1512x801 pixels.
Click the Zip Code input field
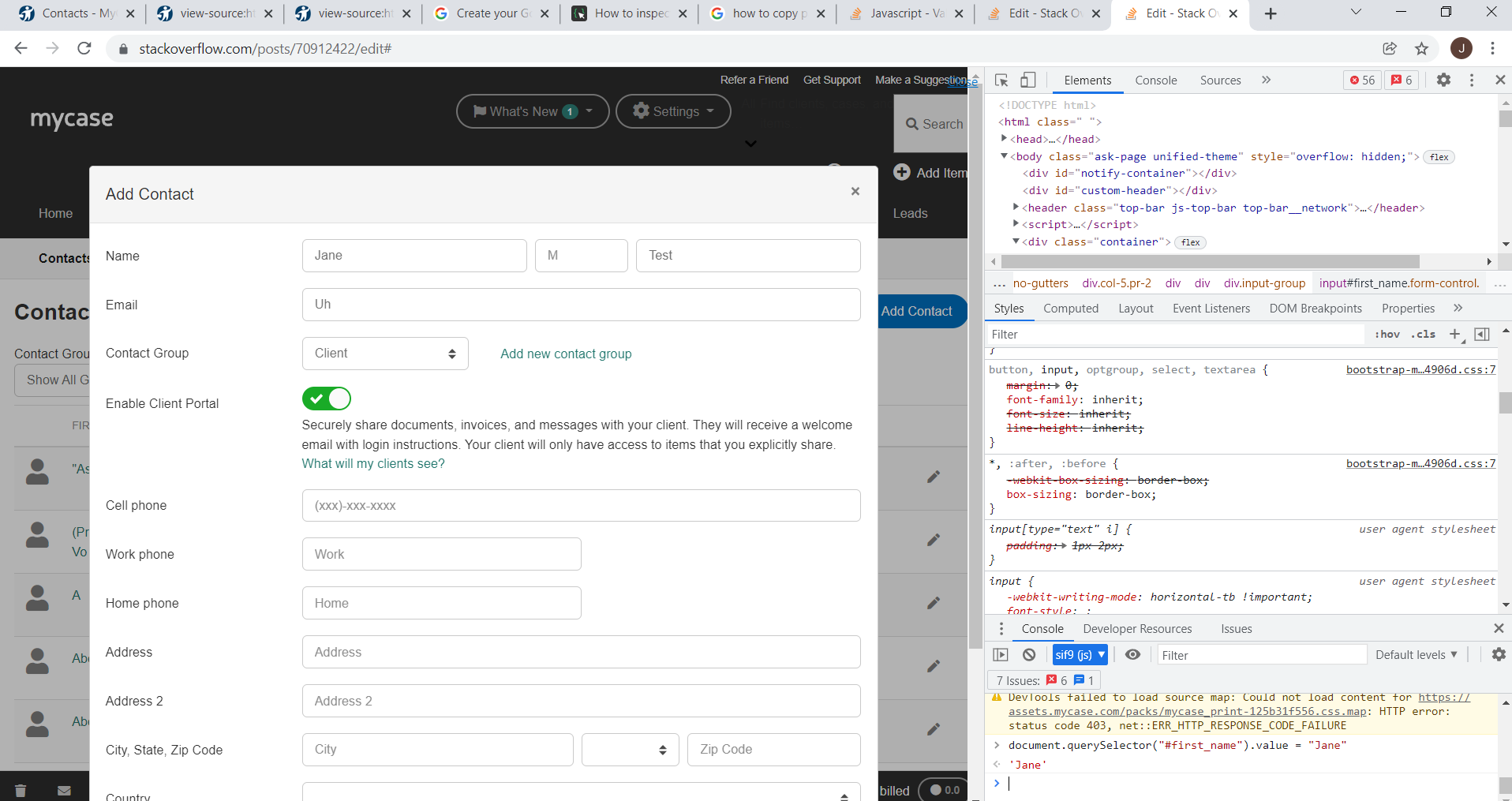[x=773, y=750]
